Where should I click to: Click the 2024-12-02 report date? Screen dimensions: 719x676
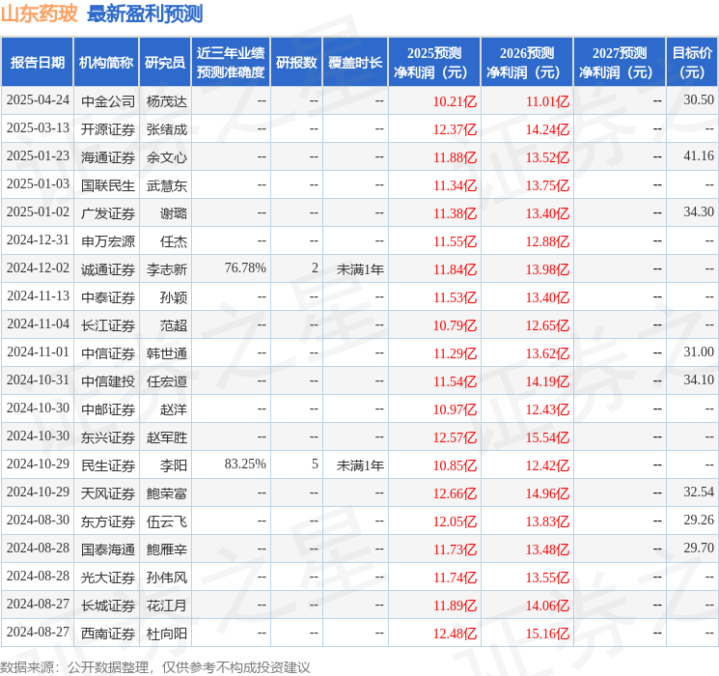(38, 268)
